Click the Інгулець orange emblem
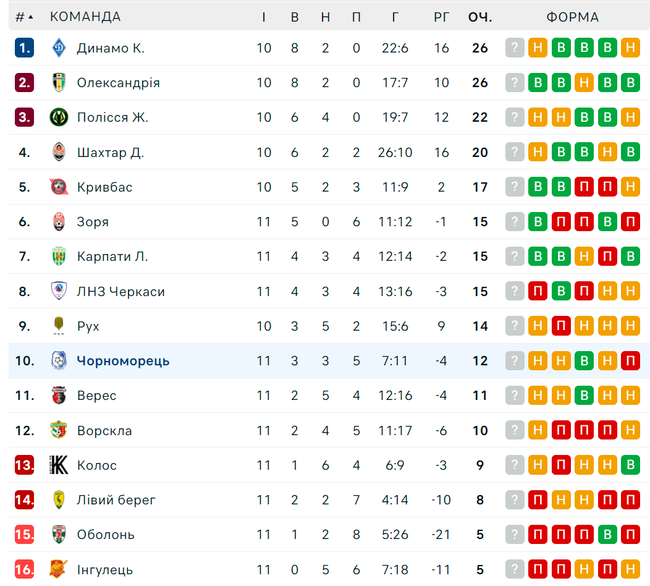This screenshot has height=586, width=650. click(58, 569)
